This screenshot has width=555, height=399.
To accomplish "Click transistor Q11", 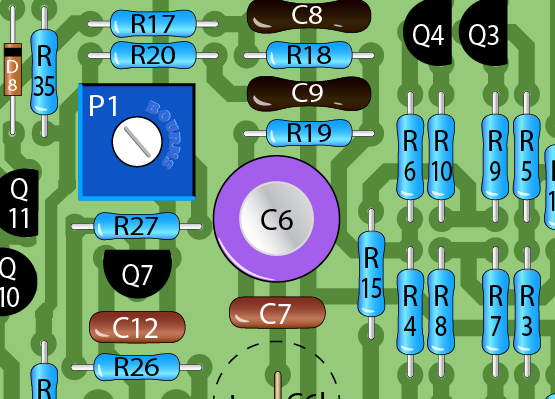I will point(19,203).
